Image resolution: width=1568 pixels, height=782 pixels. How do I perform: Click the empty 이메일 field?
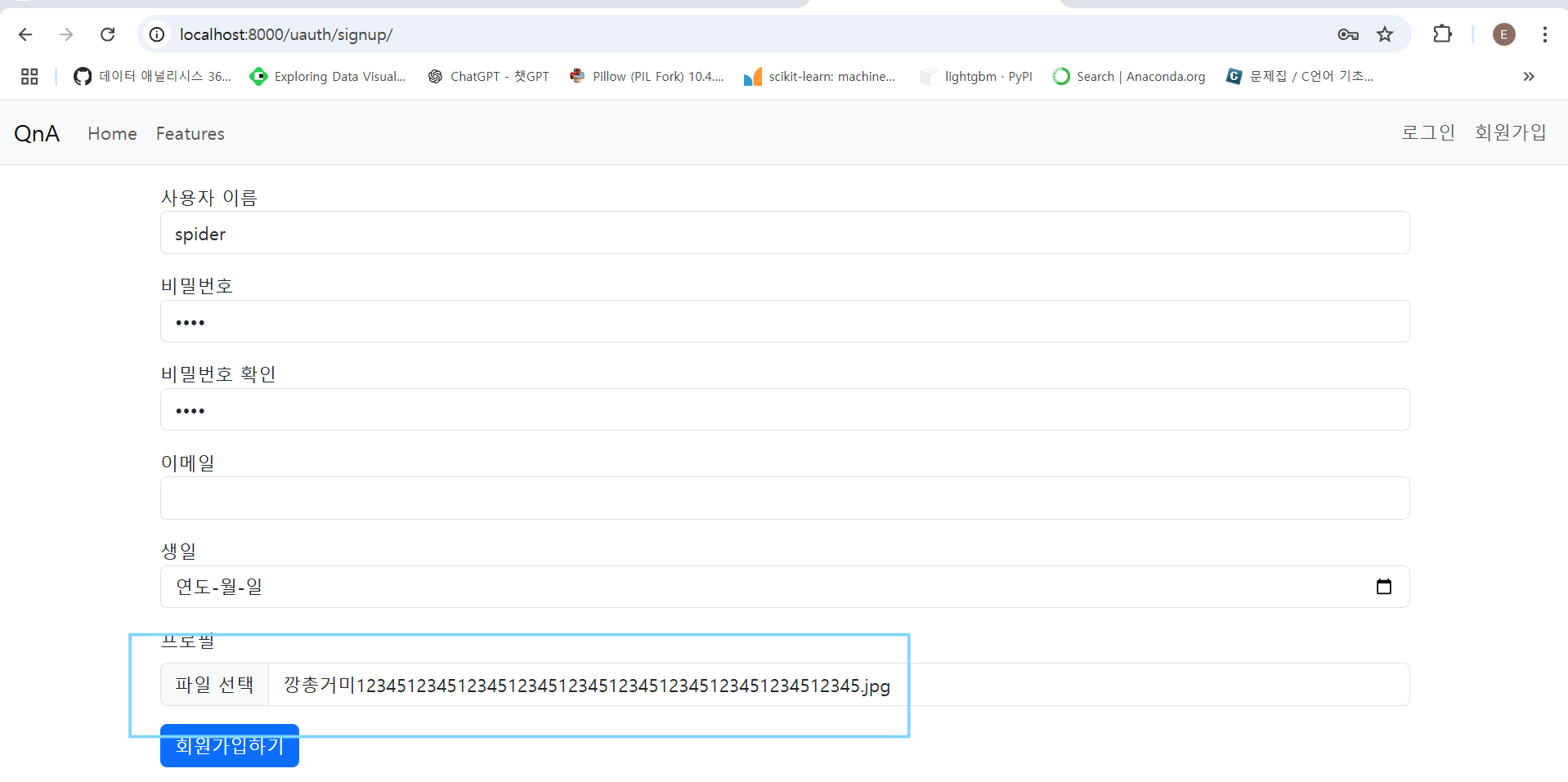click(x=785, y=498)
